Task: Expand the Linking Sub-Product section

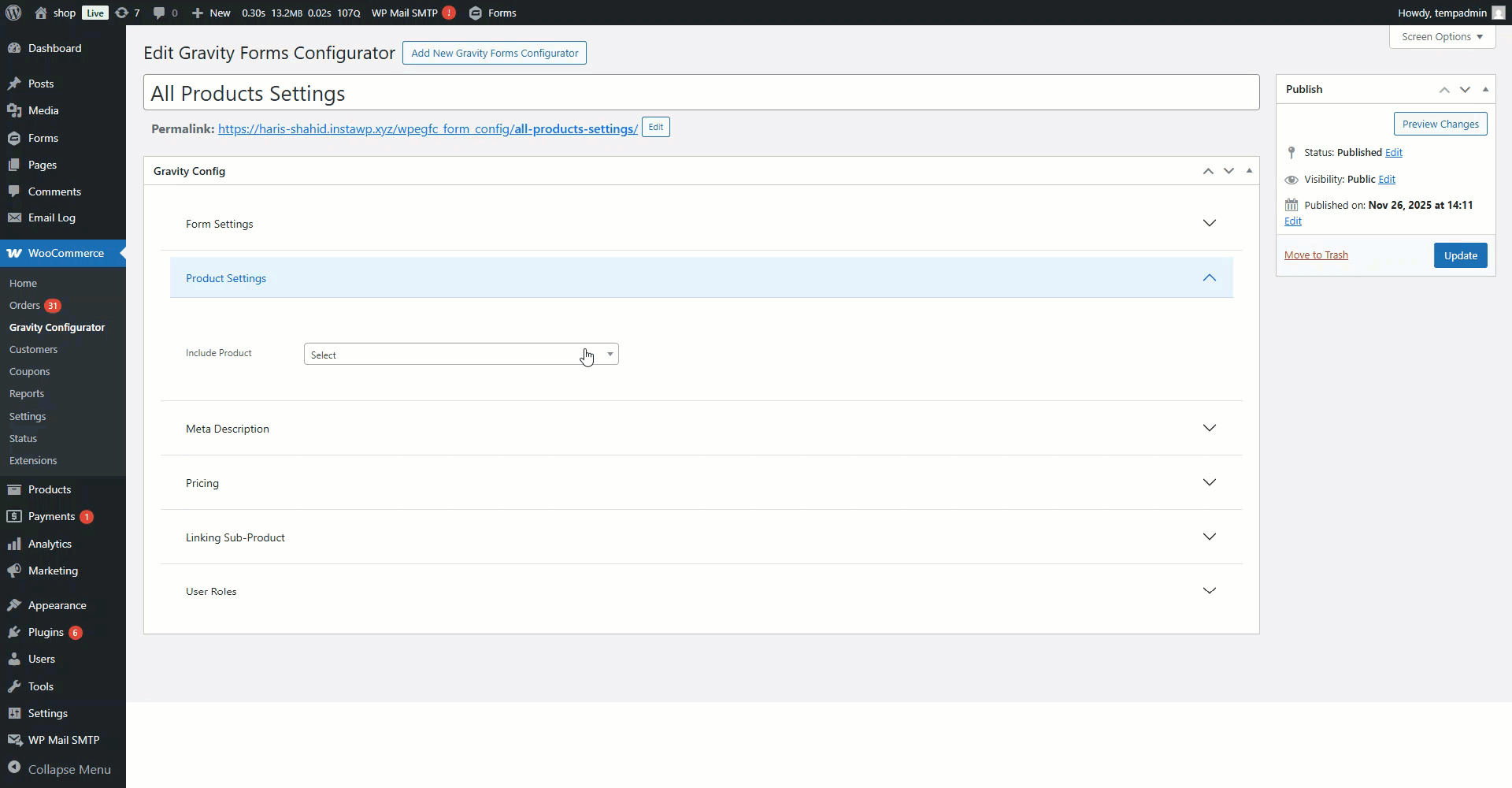Action: click(x=702, y=537)
